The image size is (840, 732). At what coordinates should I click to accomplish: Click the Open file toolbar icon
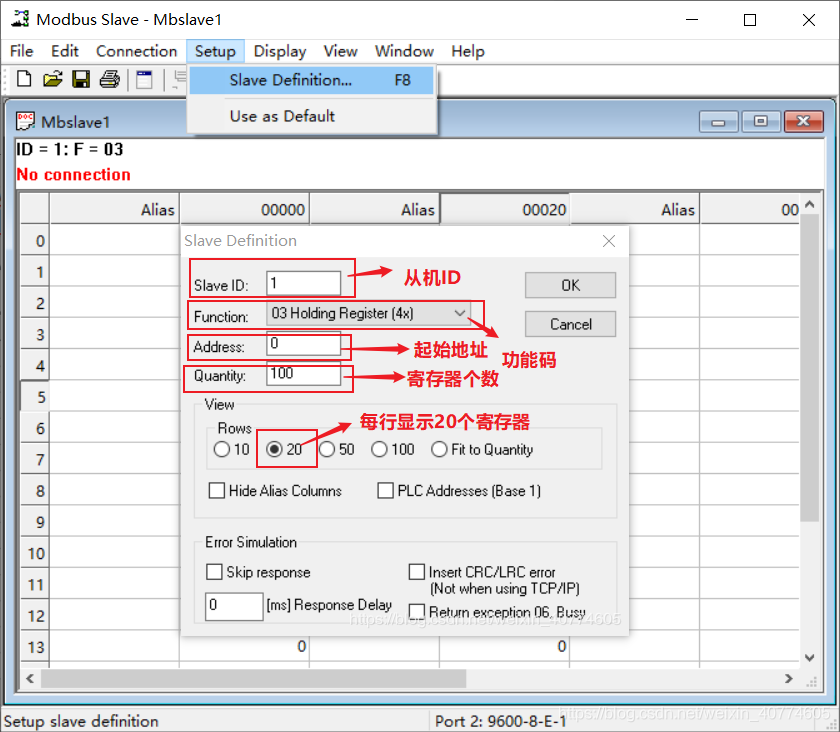click(52, 79)
